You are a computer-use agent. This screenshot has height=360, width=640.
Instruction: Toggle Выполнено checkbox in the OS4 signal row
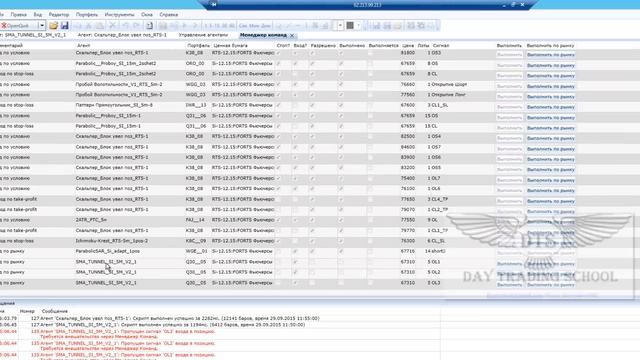tap(341, 136)
